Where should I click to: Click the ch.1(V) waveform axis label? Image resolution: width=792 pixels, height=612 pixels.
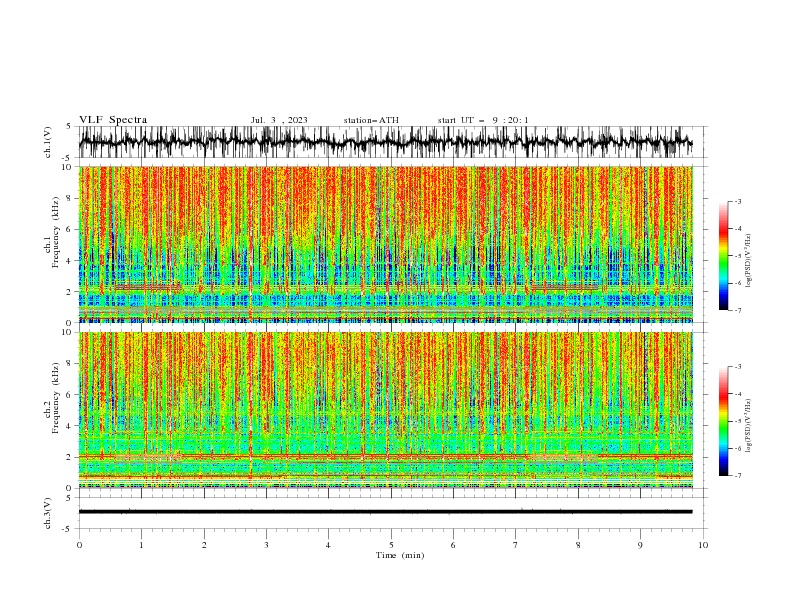(48, 142)
